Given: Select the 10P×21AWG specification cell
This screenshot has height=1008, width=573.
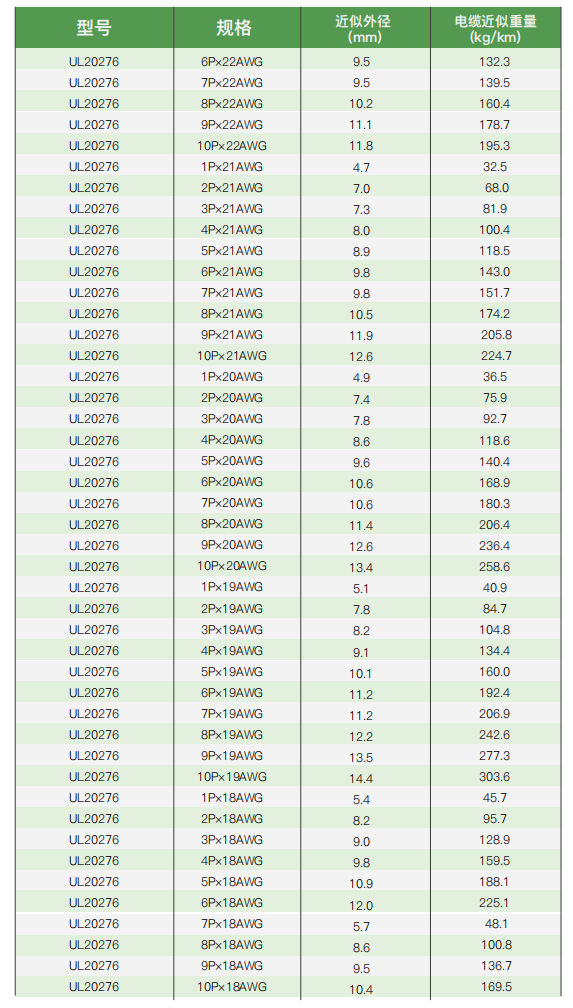Looking at the screenshot, I should tap(232, 356).
